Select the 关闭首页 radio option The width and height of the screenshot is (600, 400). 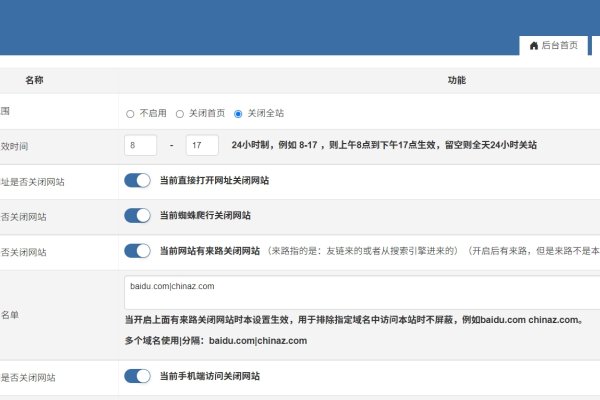180,114
